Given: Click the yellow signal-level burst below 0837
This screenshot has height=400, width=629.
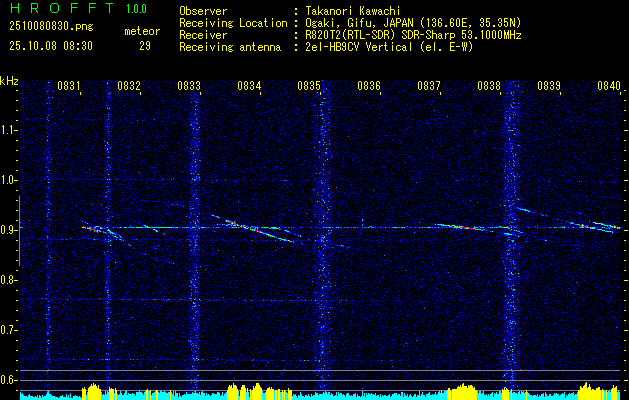Looking at the screenshot, I should pos(462,392).
